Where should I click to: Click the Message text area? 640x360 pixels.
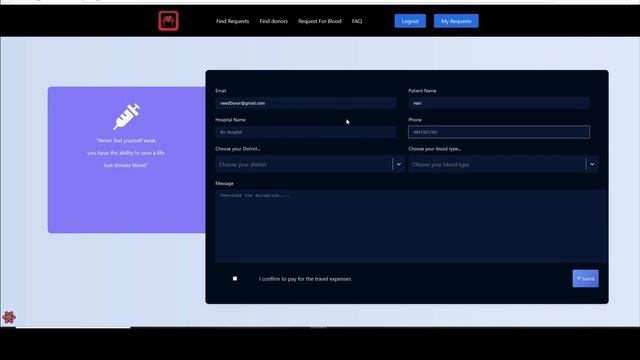(x=411, y=226)
